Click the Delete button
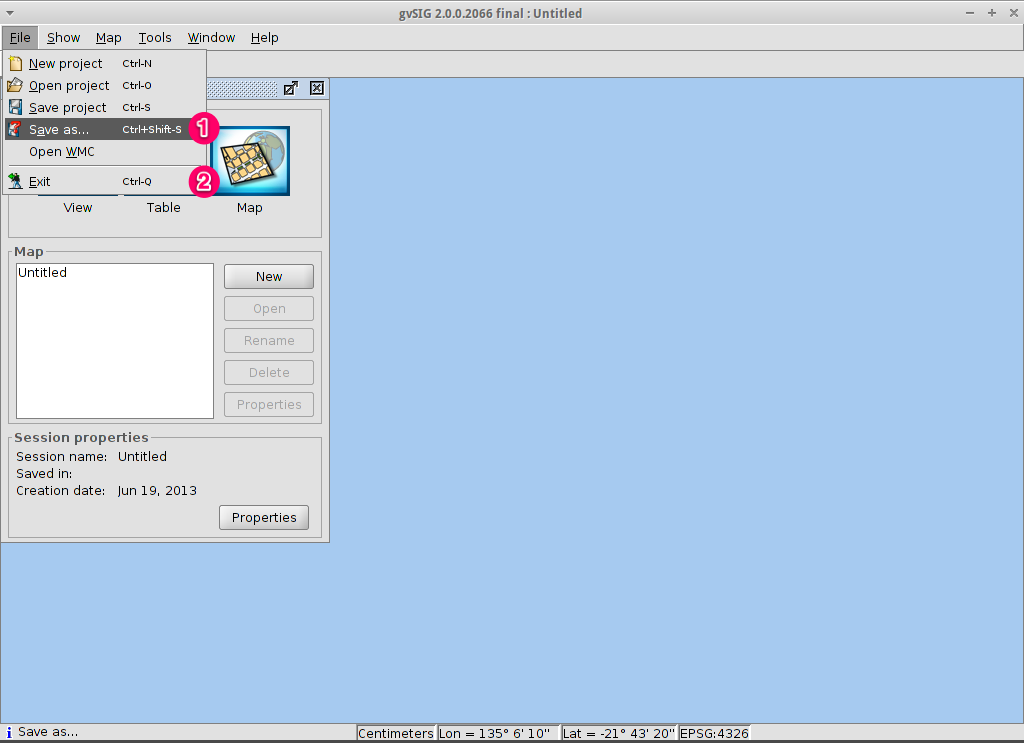Screen dimensions: 1024x743 (x=269, y=372)
